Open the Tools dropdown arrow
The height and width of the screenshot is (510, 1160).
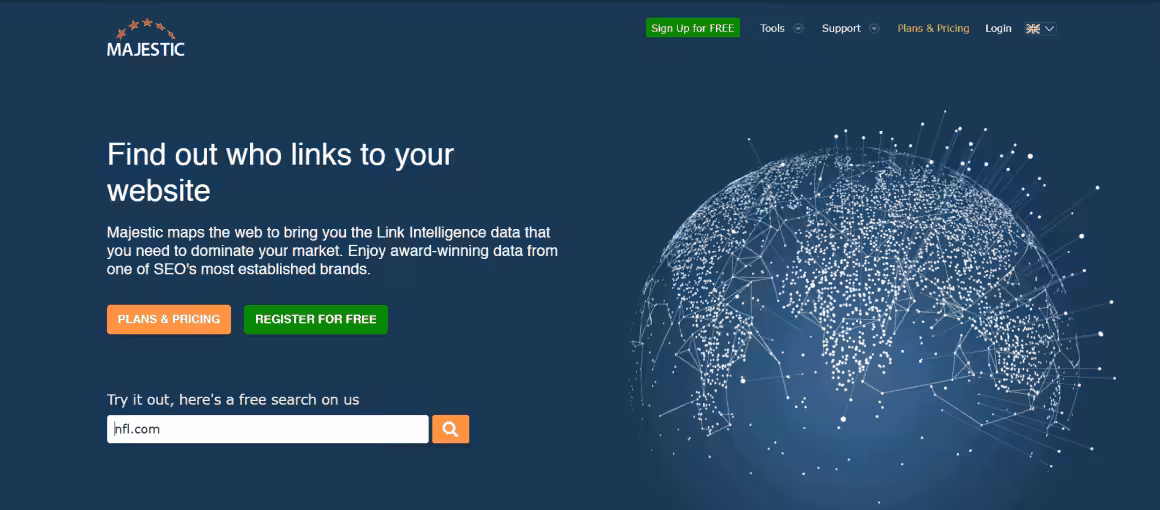pos(798,29)
